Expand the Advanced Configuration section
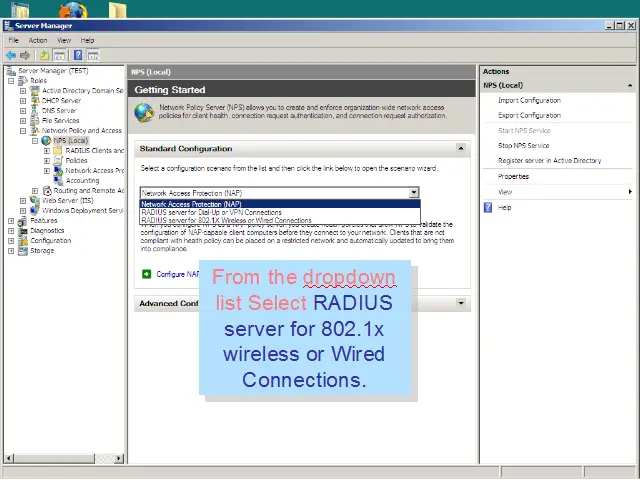This screenshot has width=640, height=480. click(x=461, y=303)
